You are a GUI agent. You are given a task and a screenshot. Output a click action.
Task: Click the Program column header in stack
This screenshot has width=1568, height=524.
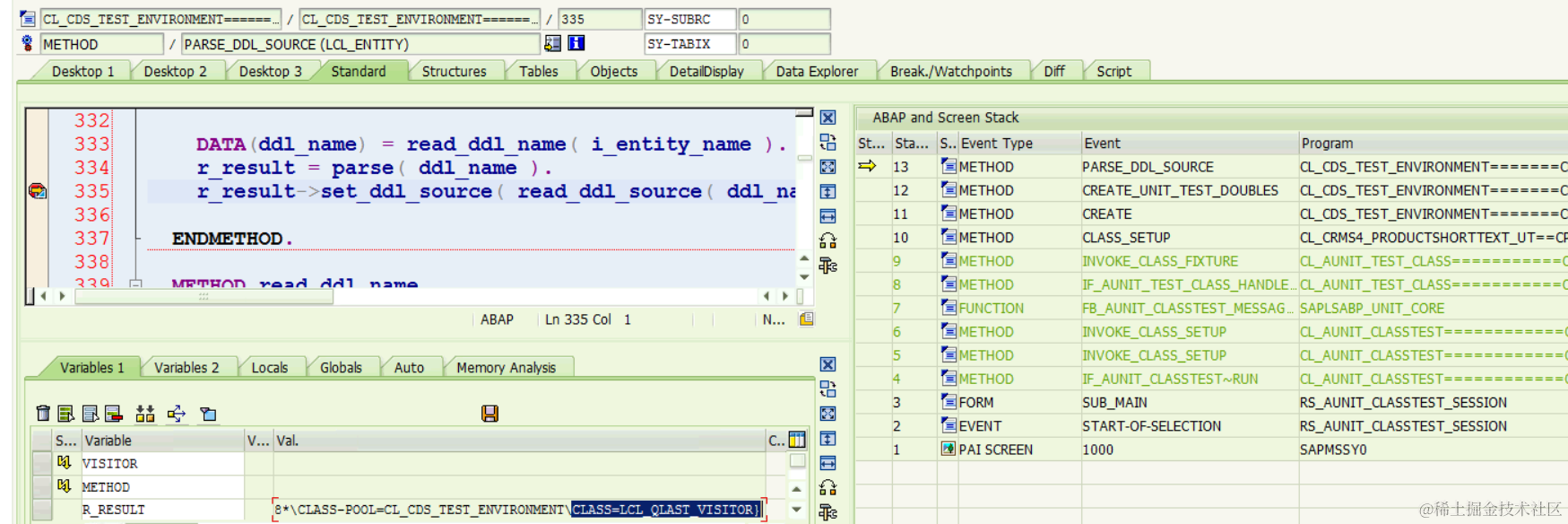click(x=1432, y=143)
